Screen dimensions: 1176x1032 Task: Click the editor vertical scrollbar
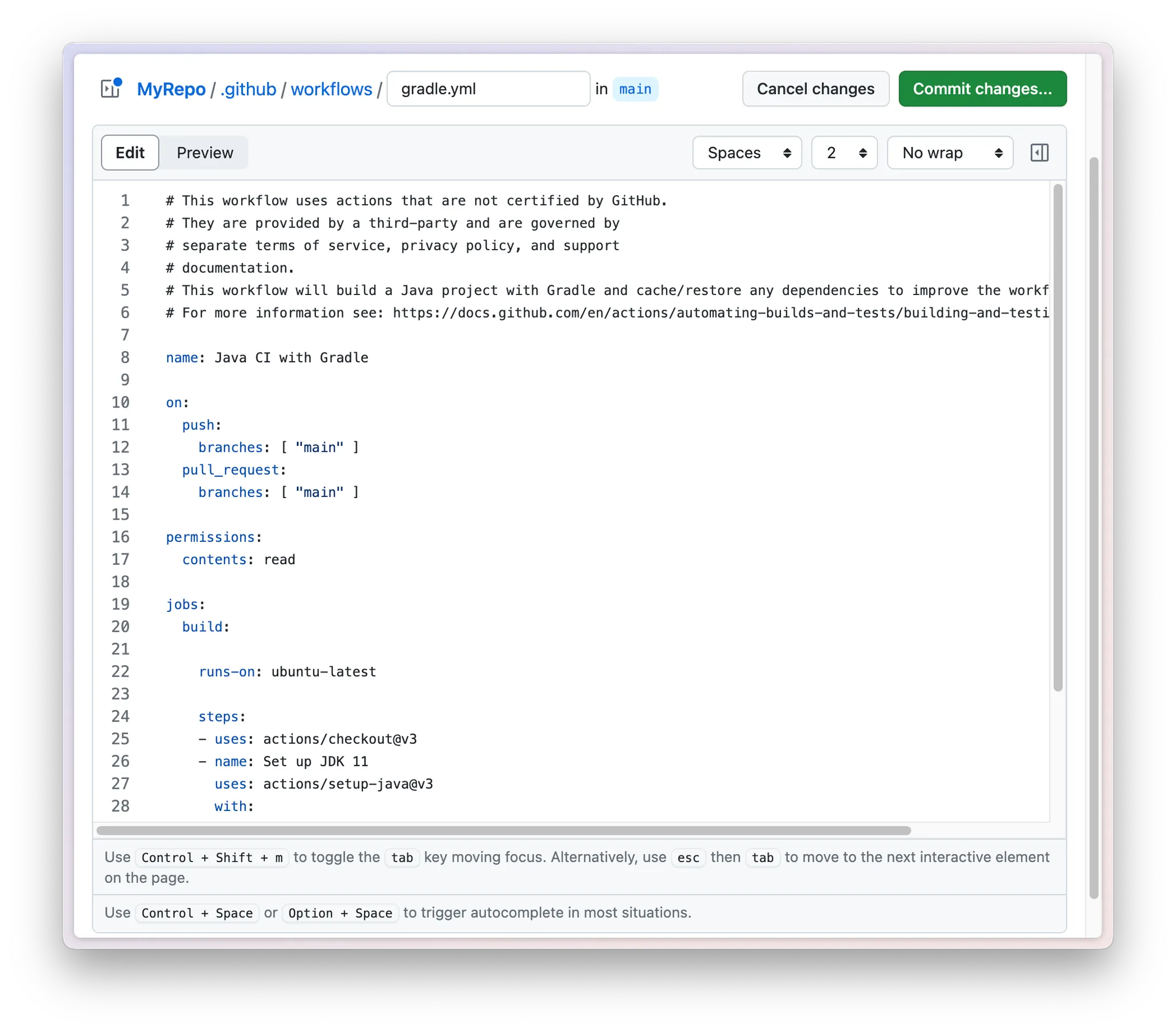[x=1058, y=437]
